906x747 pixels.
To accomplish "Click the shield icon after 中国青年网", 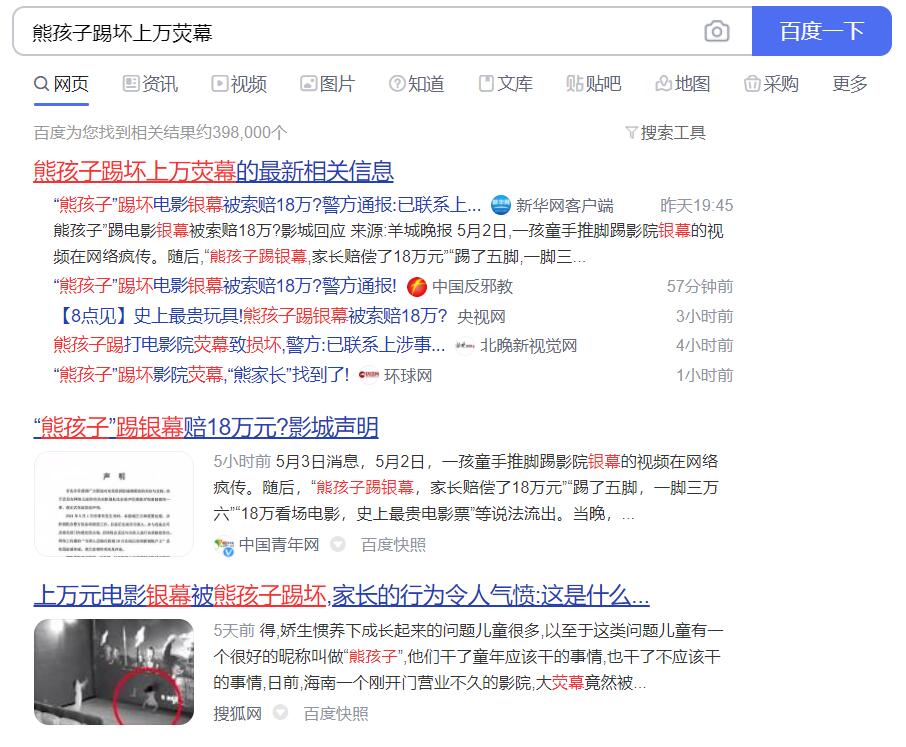I will (338, 544).
